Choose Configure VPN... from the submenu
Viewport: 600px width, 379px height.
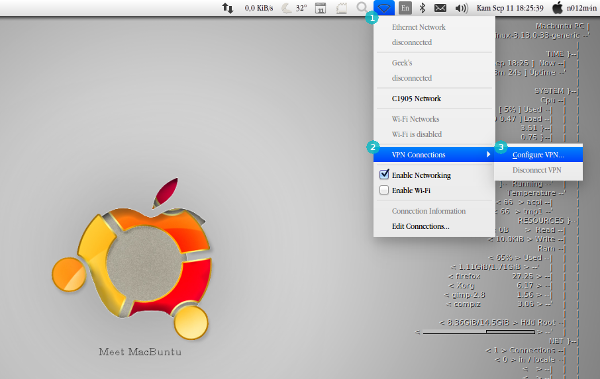point(539,155)
